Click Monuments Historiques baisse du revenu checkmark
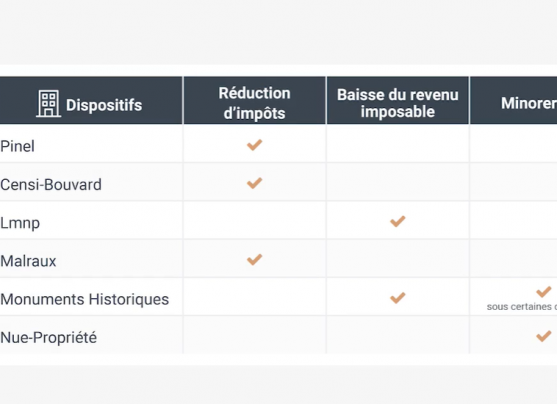This screenshot has height=404, width=557. coord(398,297)
